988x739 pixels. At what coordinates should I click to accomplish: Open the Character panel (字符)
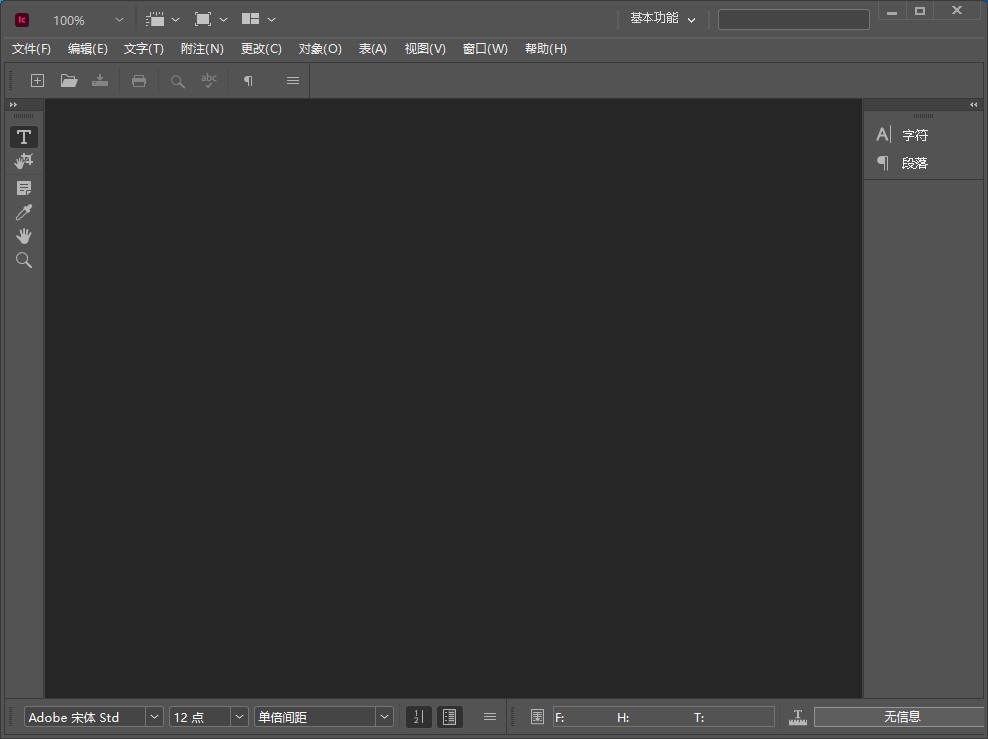click(x=914, y=135)
